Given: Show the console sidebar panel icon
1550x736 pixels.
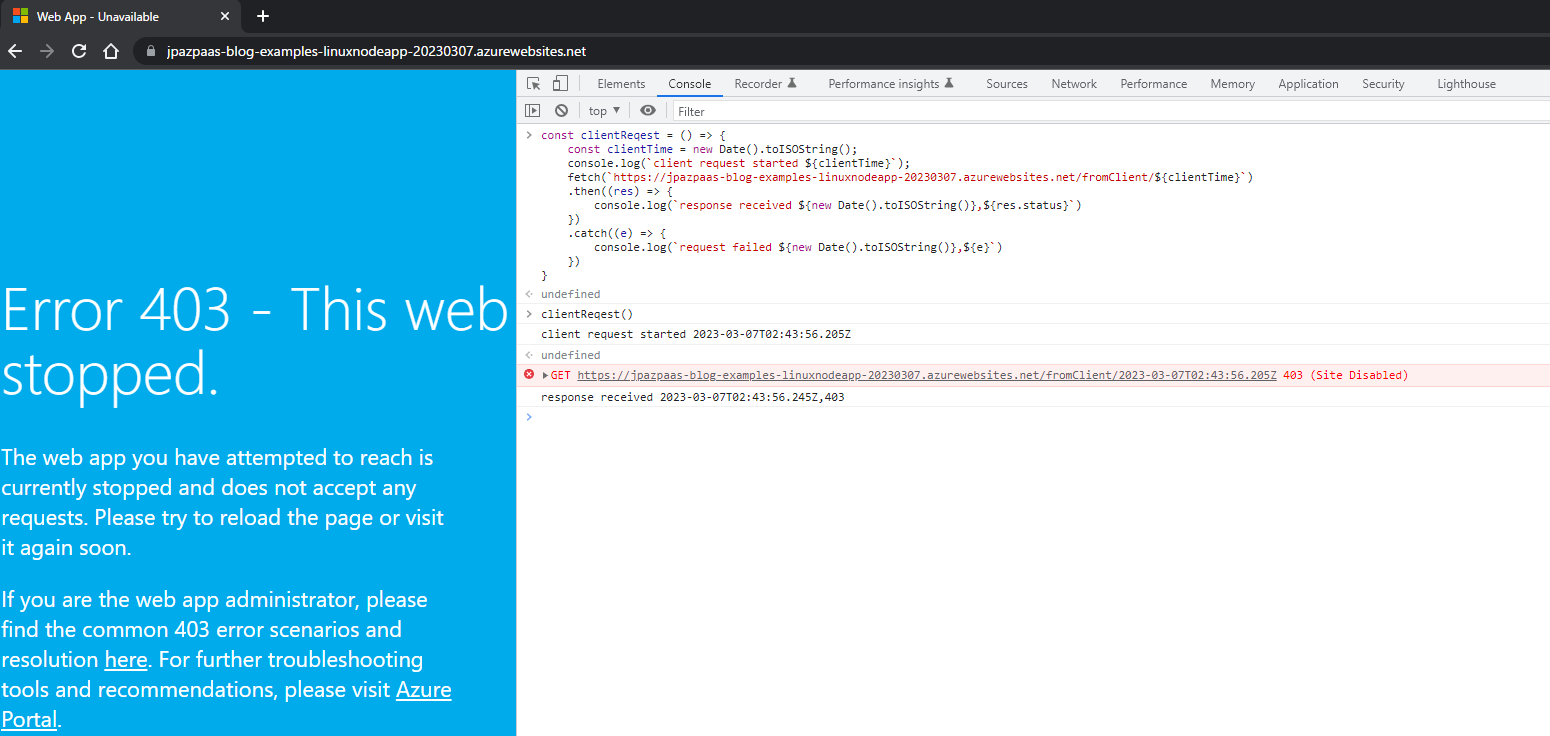Looking at the screenshot, I should (533, 111).
